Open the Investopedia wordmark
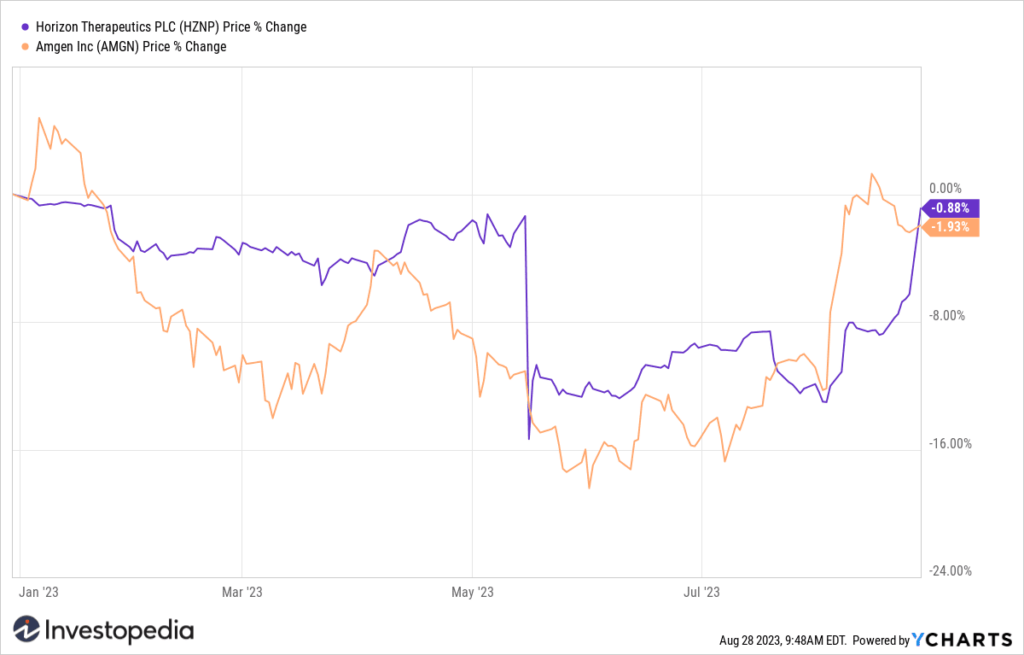The height and width of the screenshot is (655, 1024). [x=120, y=630]
